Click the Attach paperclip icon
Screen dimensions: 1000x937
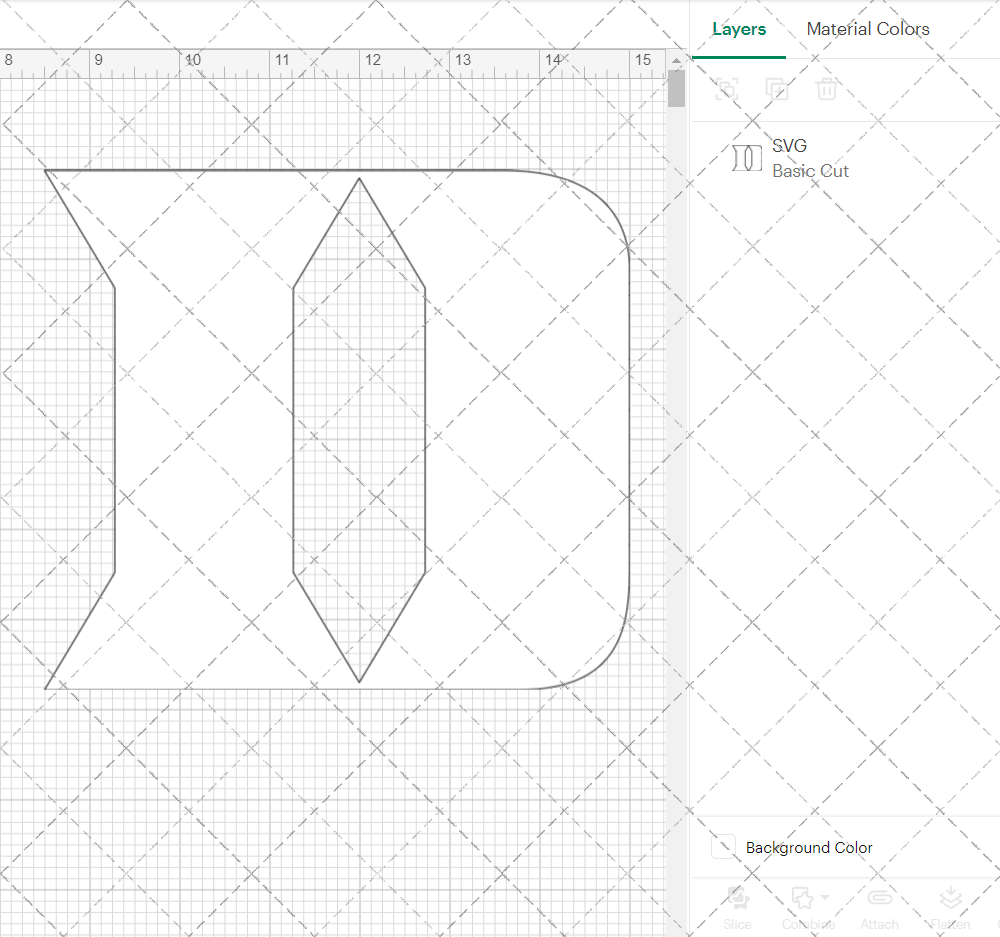(879, 898)
